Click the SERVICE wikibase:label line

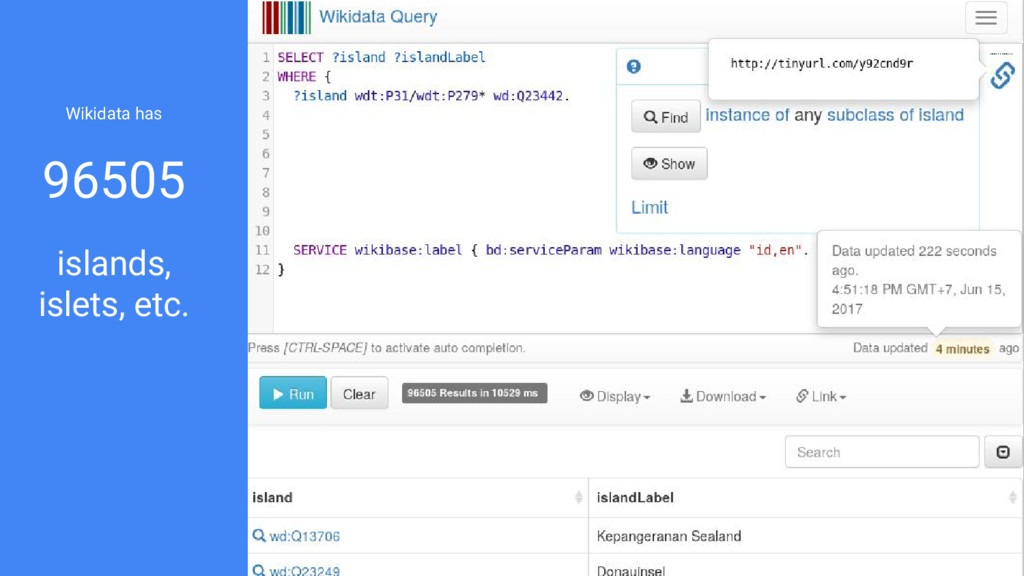pyautogui.click(x=551, y=250)
